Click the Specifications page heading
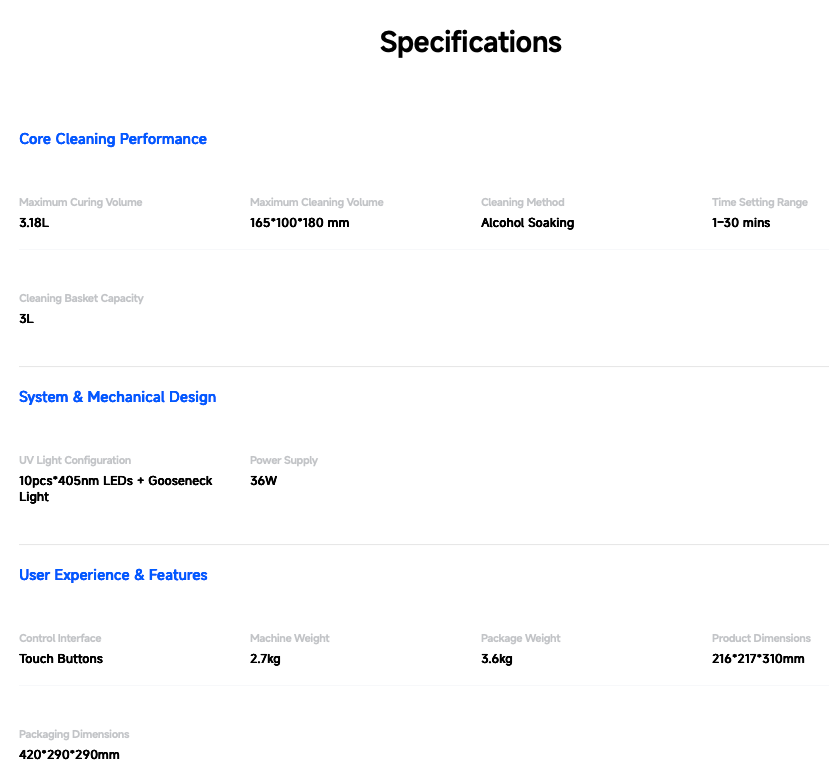 [470, 43]
